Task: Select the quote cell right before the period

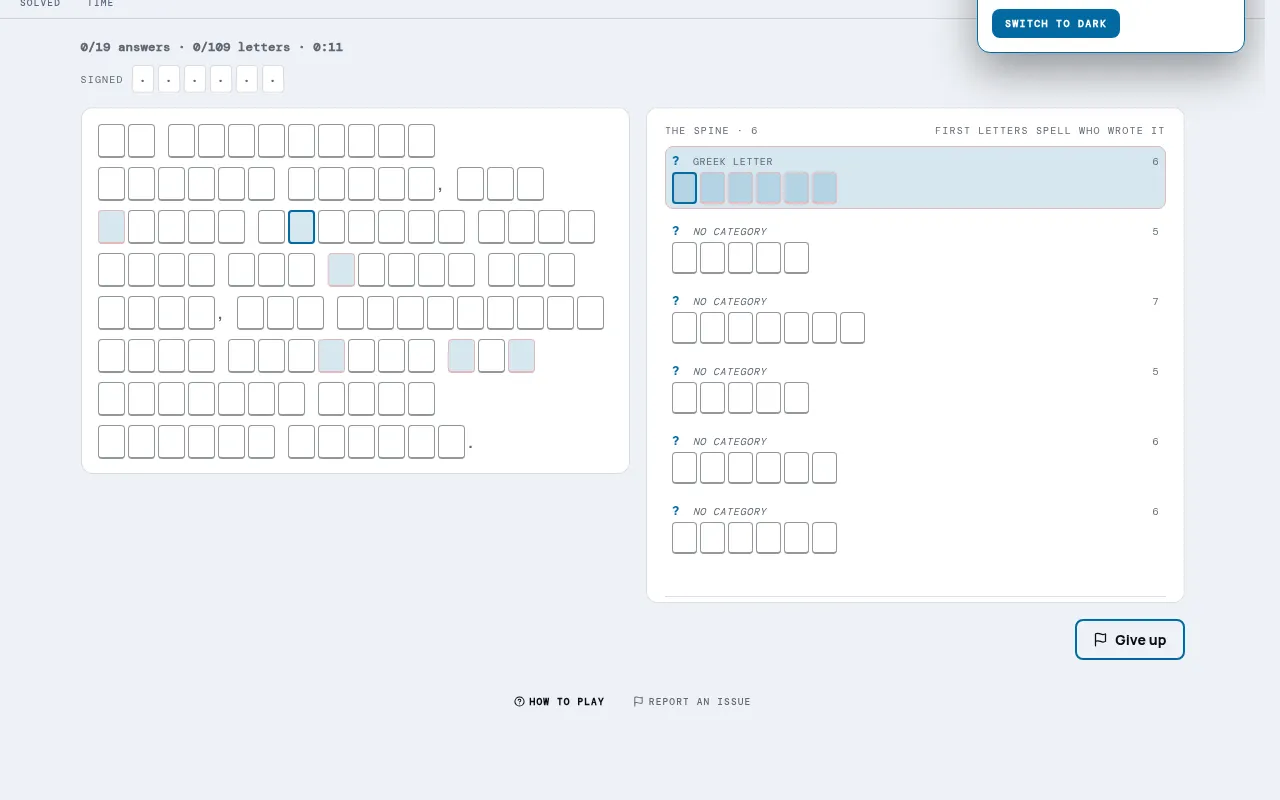Action: coord(452,442)
